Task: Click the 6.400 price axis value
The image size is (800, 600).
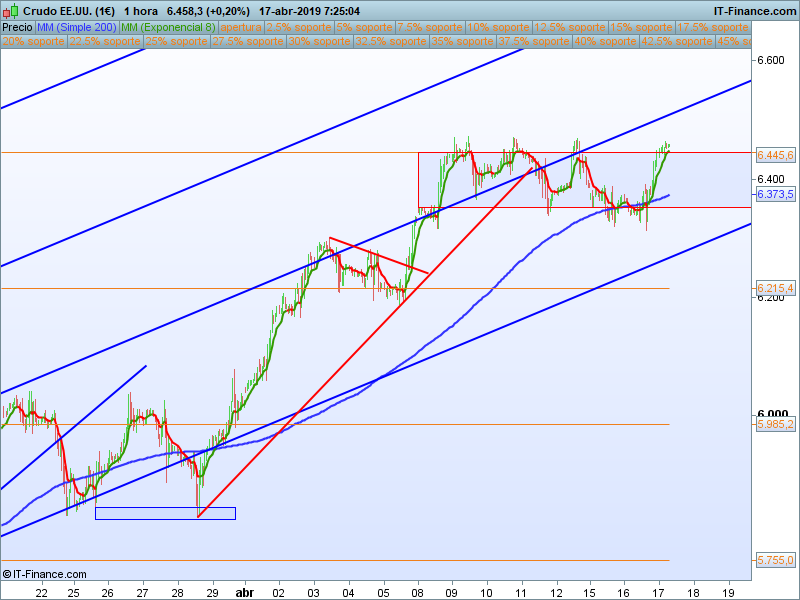Action: click(770, 179)
